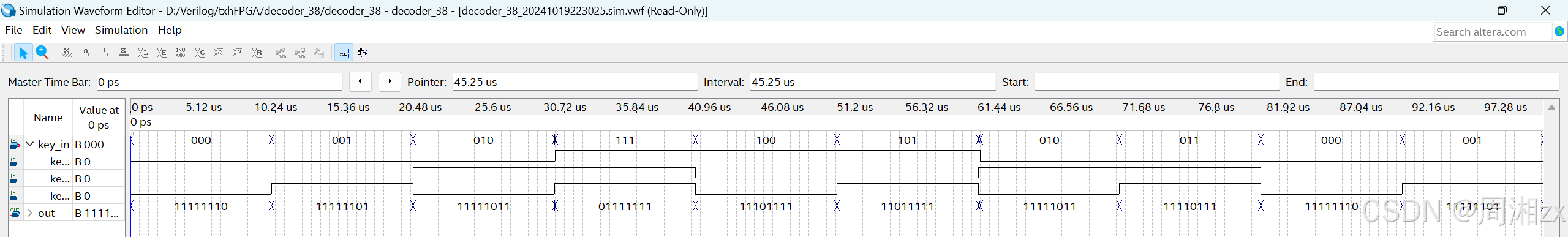Click the 51.2 us ruler mark
This screenshot has width=1568, height=237.
(x=855, y=107)
